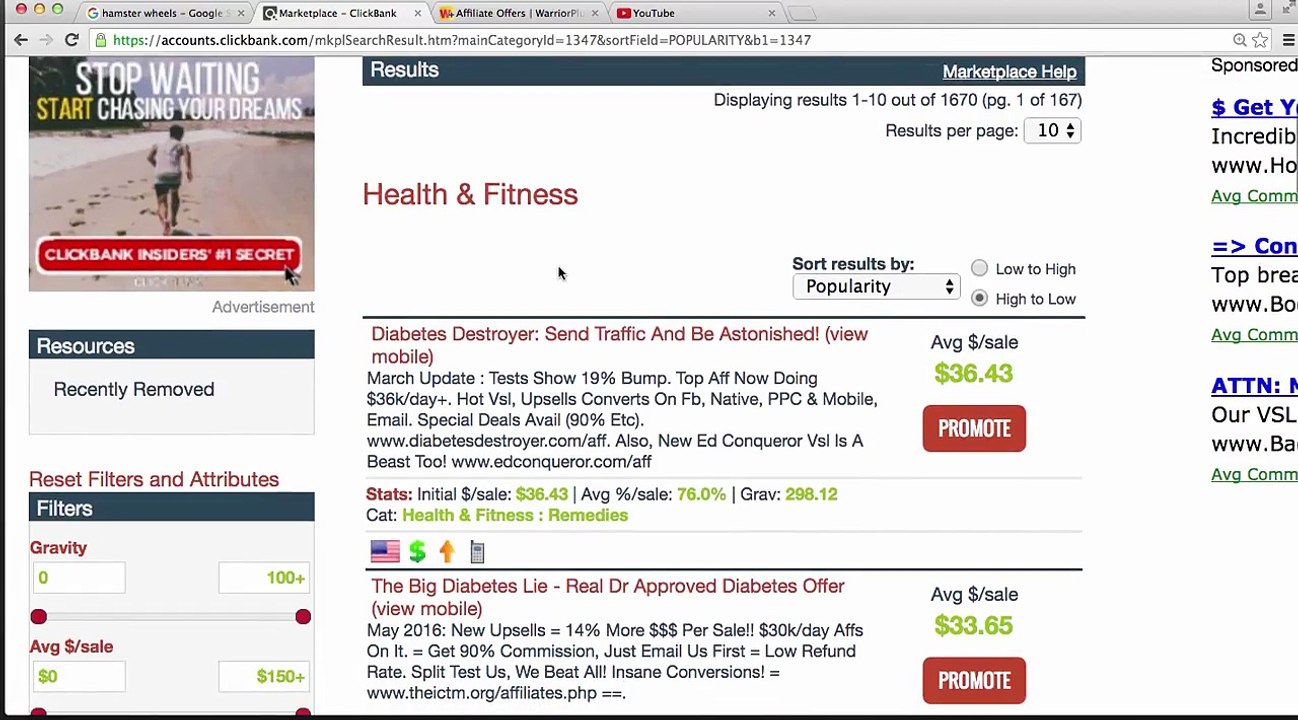
Task: Open the Health & Fitness : Remedies category link
Action: click(515, 515)
